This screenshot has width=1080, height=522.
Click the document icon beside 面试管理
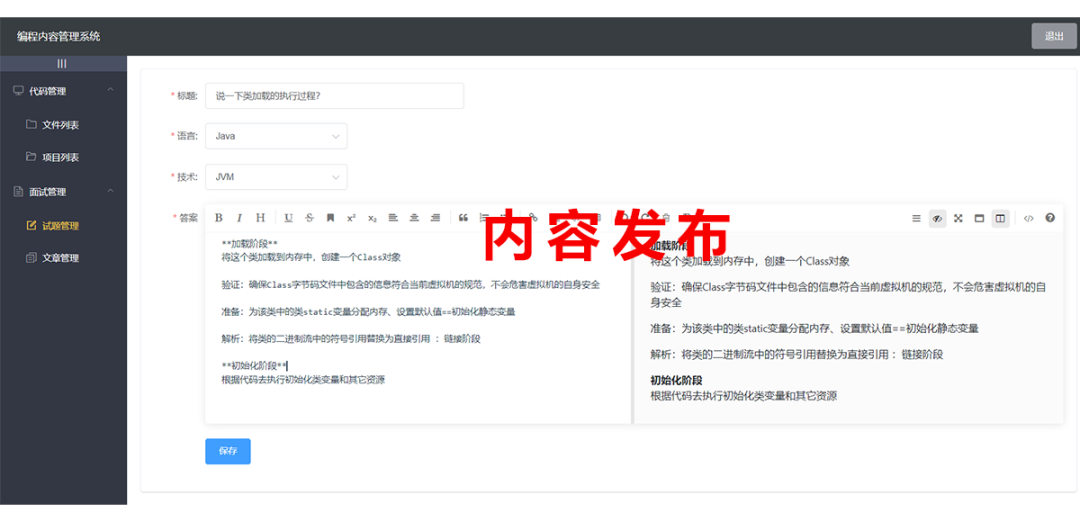click(x=18, y=191)
